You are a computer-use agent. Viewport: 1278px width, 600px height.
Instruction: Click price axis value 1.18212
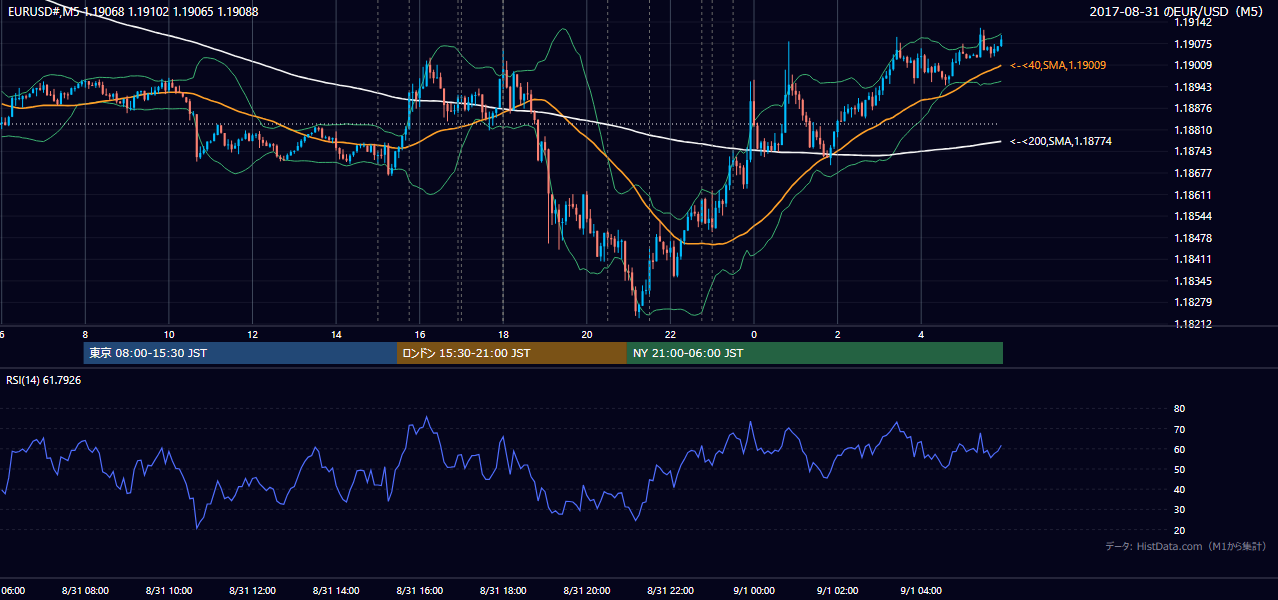pyautogui.click(x=1195, y=324)
